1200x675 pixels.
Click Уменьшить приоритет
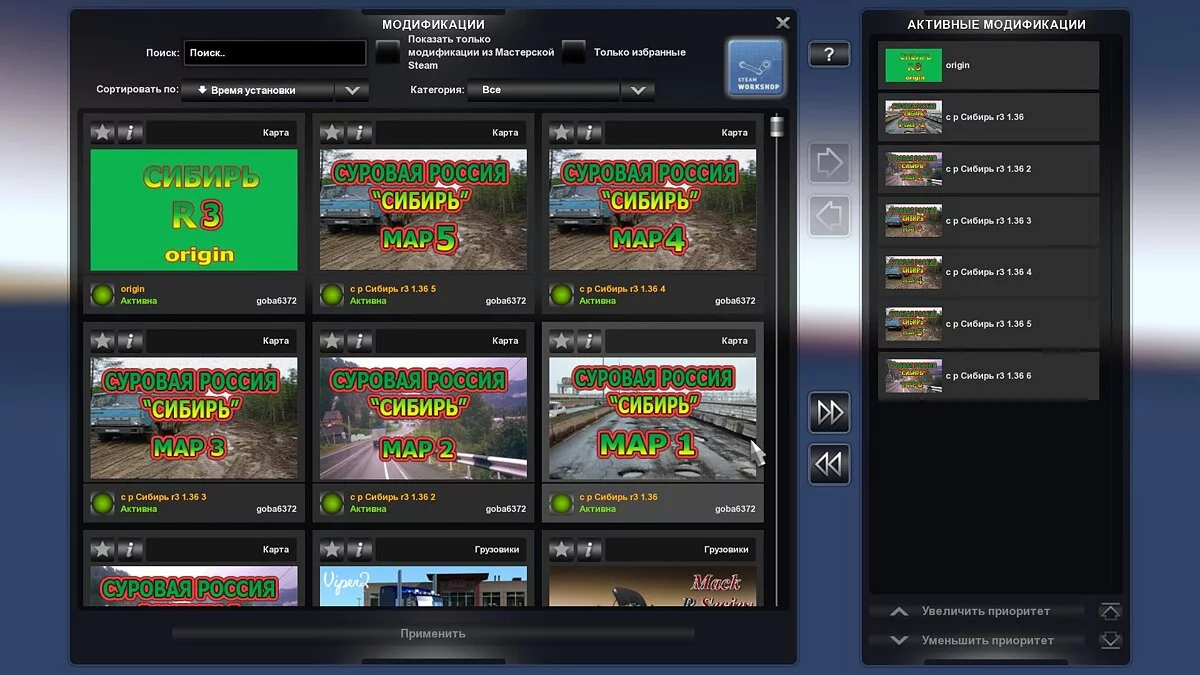(x=983, y=640)
